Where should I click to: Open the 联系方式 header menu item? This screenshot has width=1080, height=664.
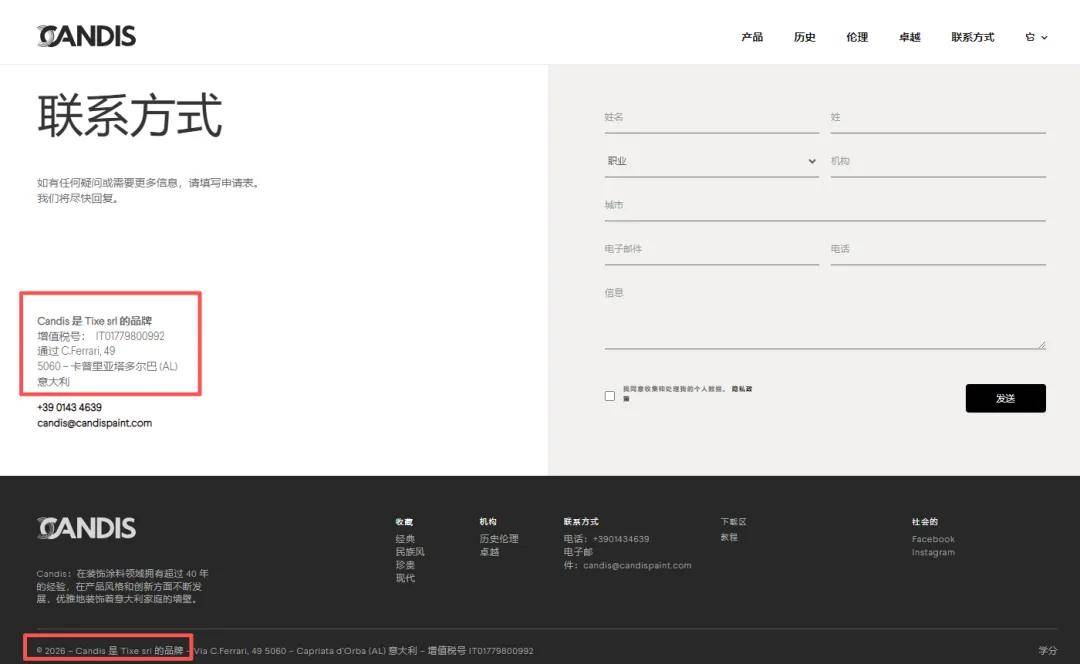pyautogui.click(x=973, y=37)
